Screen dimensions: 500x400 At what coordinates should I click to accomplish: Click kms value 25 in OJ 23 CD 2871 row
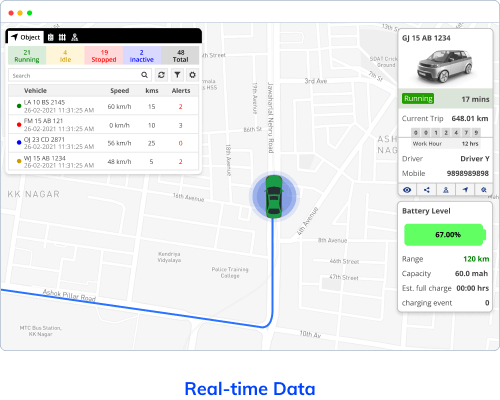(152, 143)
